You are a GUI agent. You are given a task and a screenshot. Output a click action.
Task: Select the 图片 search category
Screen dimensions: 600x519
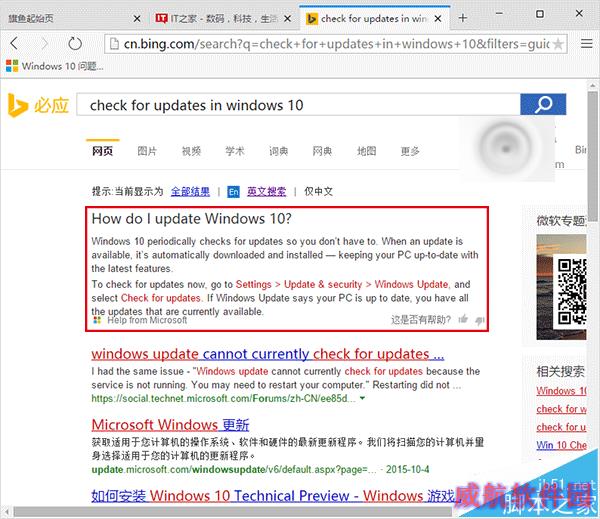pyautogui.click(x=147, y=151)
